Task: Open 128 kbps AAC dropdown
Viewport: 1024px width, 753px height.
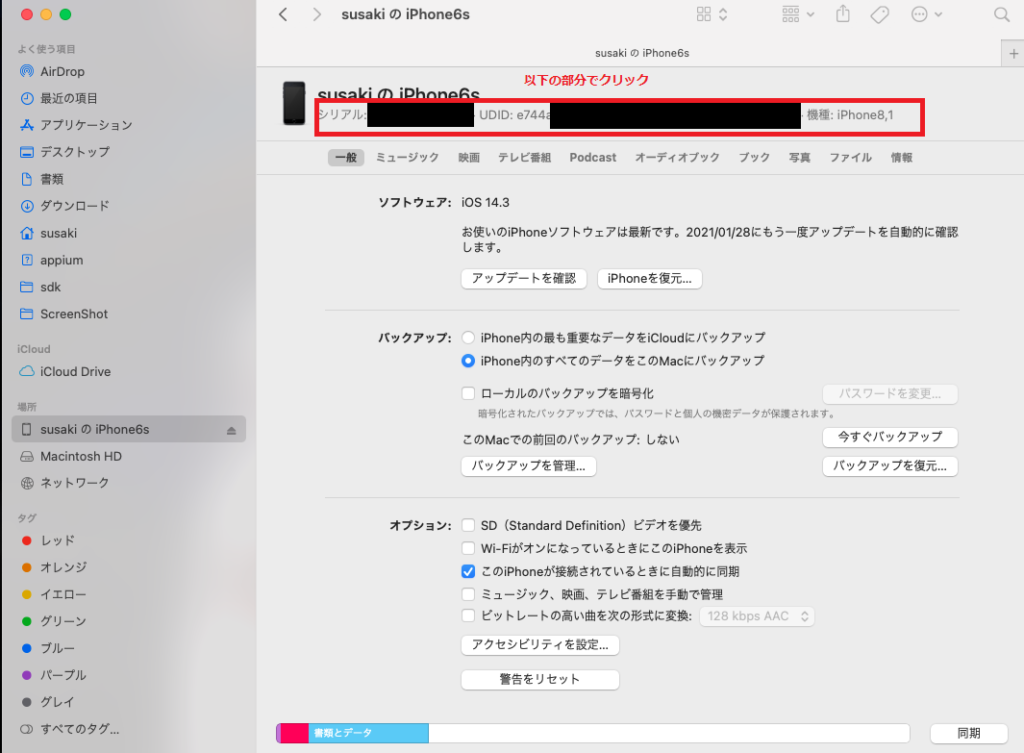Action: coord(757,616)
